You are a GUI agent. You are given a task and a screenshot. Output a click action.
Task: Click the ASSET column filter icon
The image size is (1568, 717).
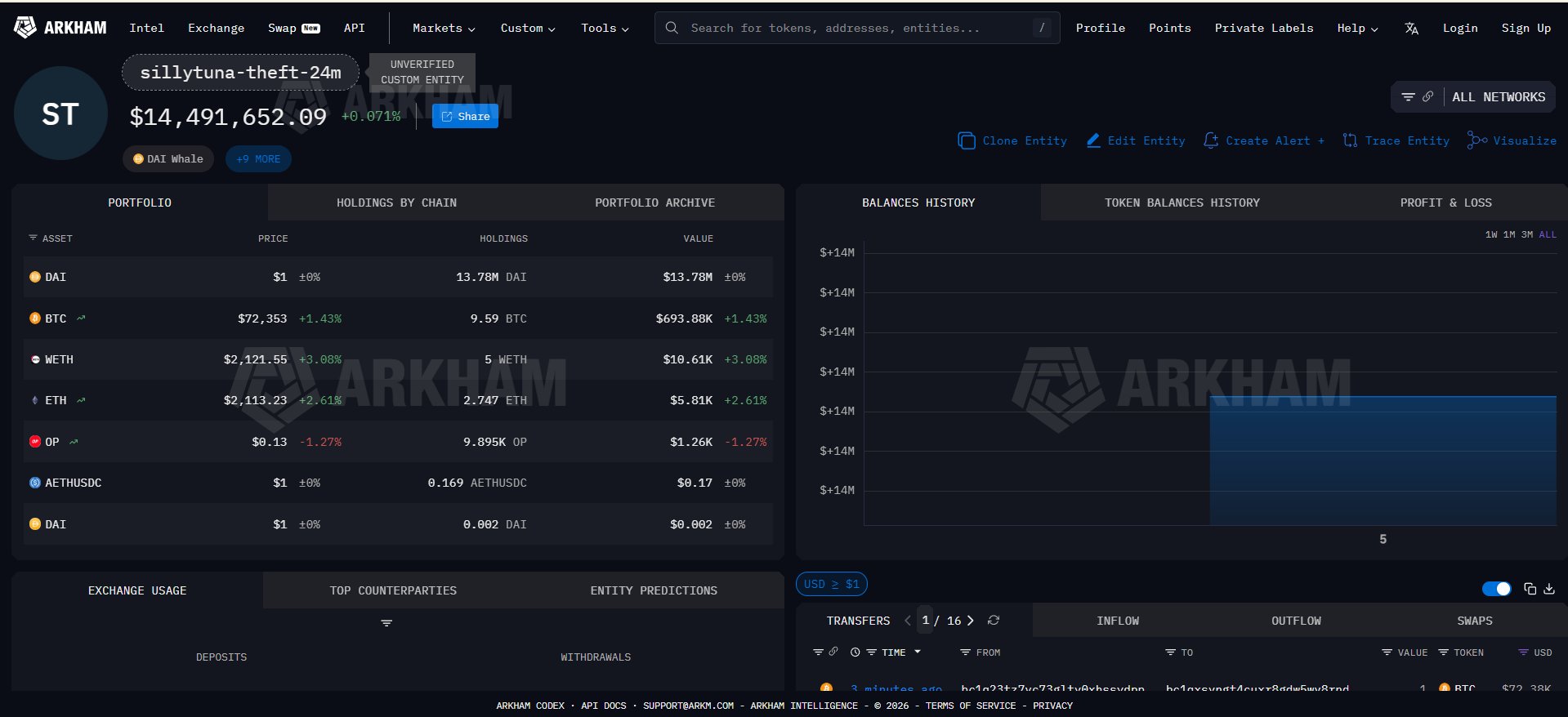pyautogui.click(x=34, y=238)
